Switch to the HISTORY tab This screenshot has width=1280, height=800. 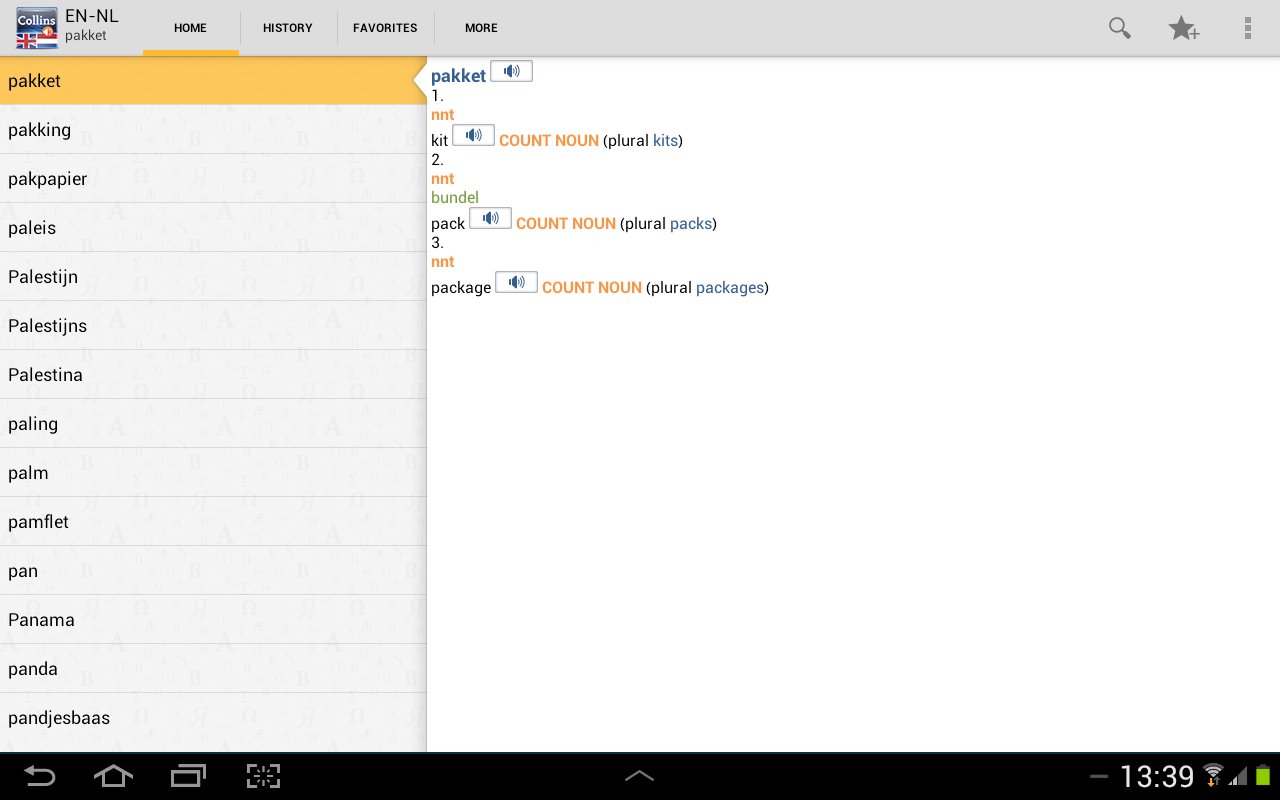tap(288, 28)
